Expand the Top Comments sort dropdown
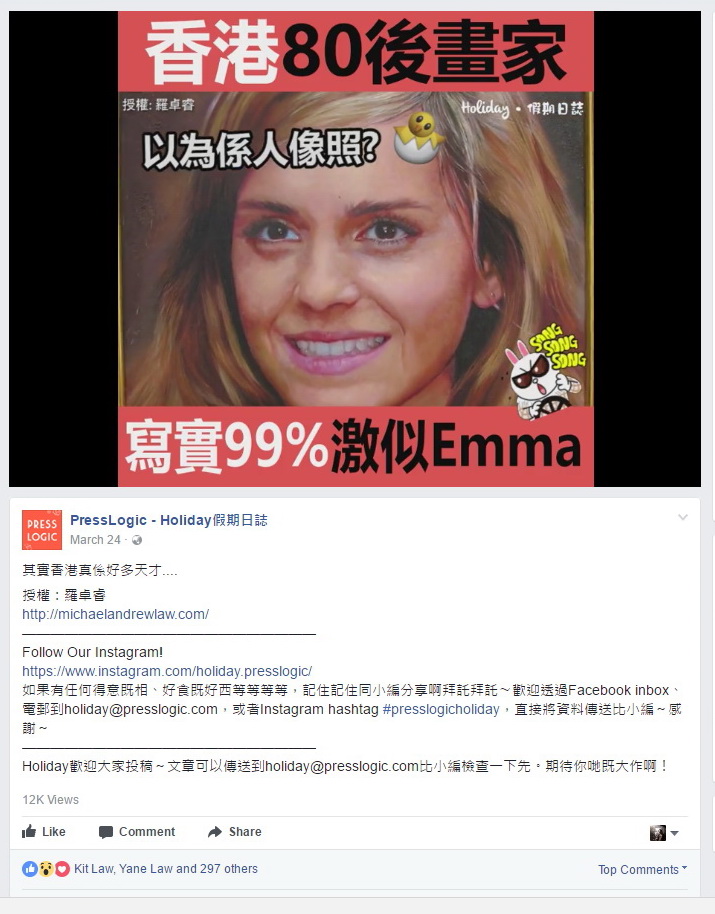 643,869
